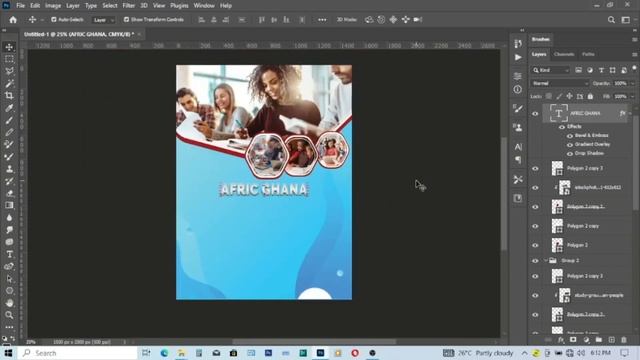Select the Path Selection tool

pos(9,279)
